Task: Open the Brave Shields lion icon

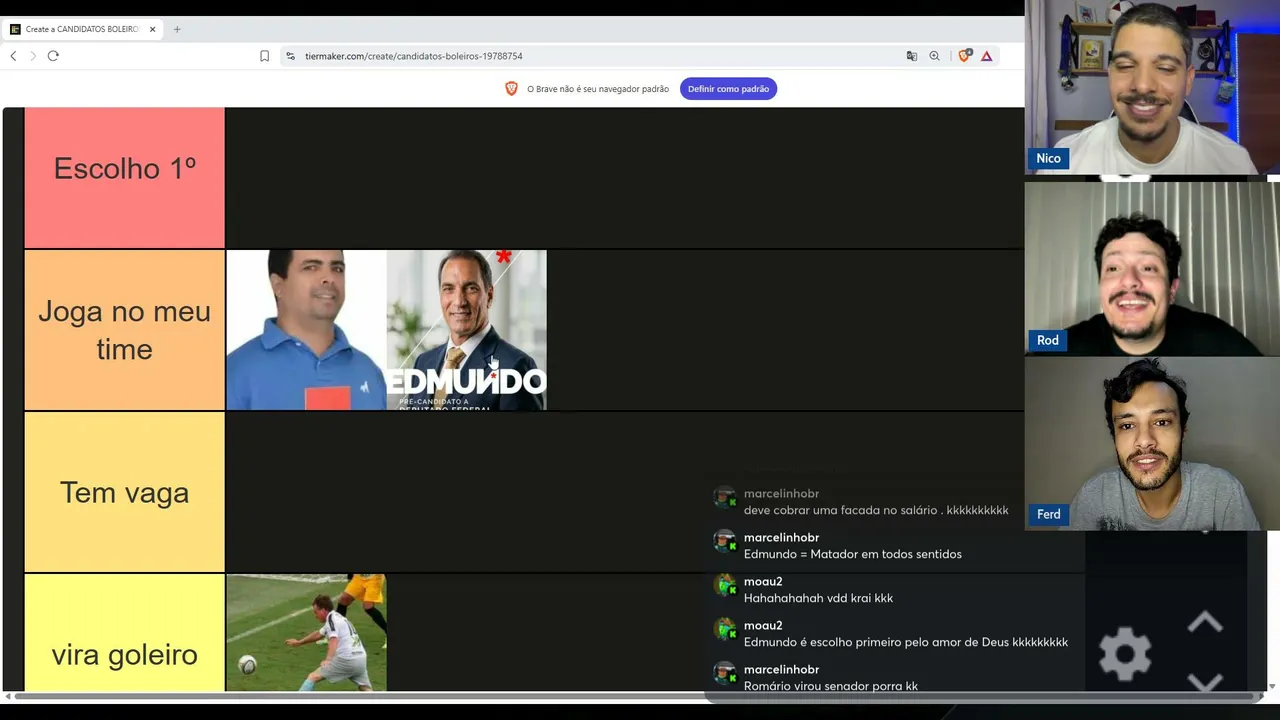Action: pos(964,56)
